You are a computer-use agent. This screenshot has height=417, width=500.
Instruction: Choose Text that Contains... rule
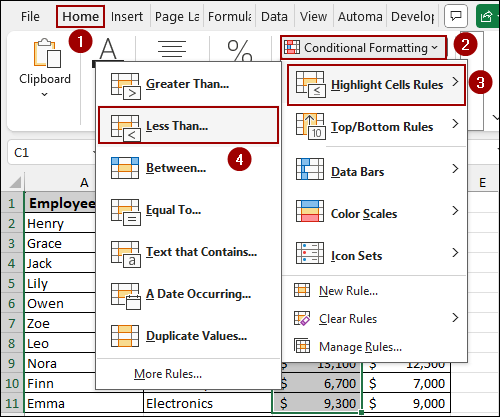(x=188, y=252)
